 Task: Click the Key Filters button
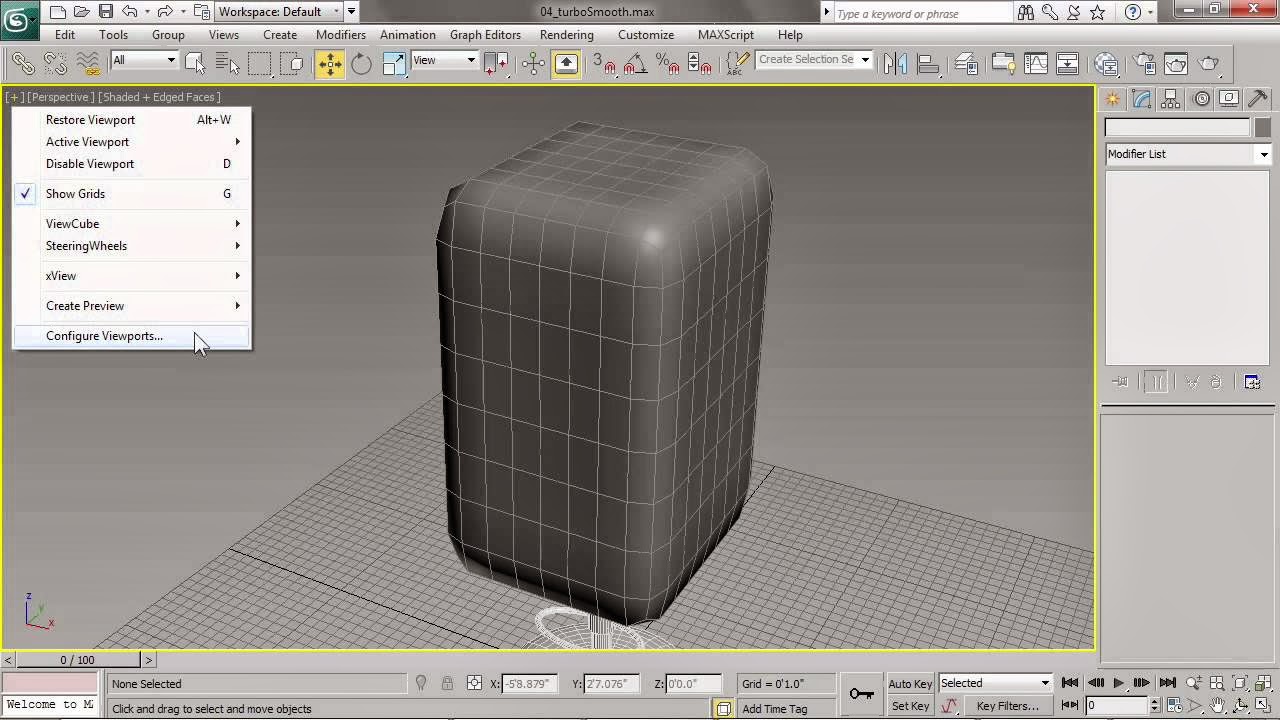[x=1008, y=706]
